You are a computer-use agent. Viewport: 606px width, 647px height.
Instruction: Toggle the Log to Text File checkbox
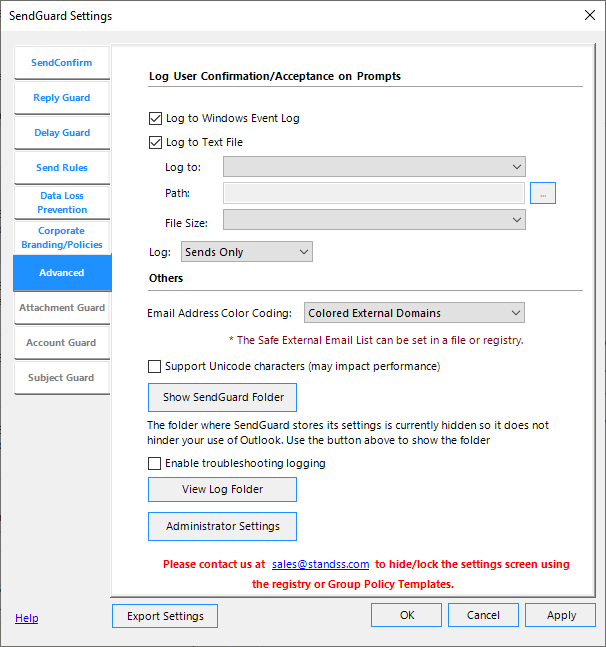[x=155, y=142]
